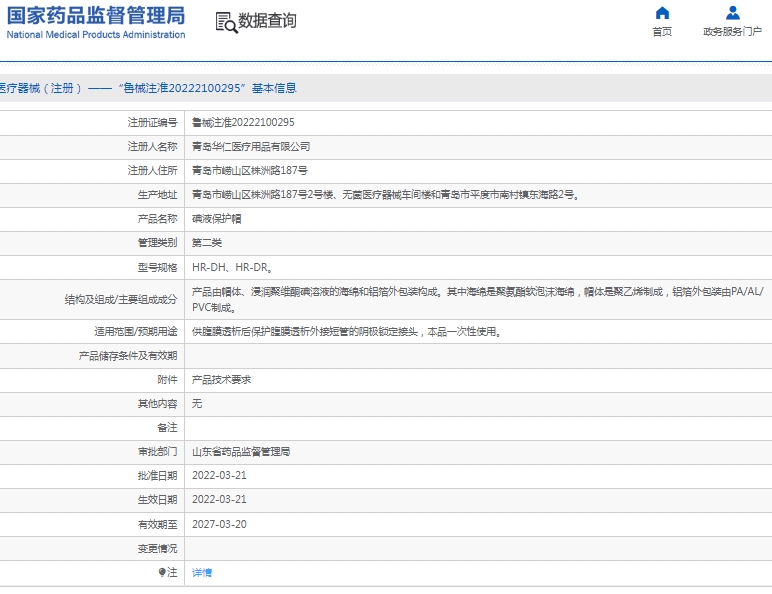The height and width of the screenshot is (594, 772).
Task: Click the 注册证编号 label
Action: pyautogui.click(x=152, y=123)
